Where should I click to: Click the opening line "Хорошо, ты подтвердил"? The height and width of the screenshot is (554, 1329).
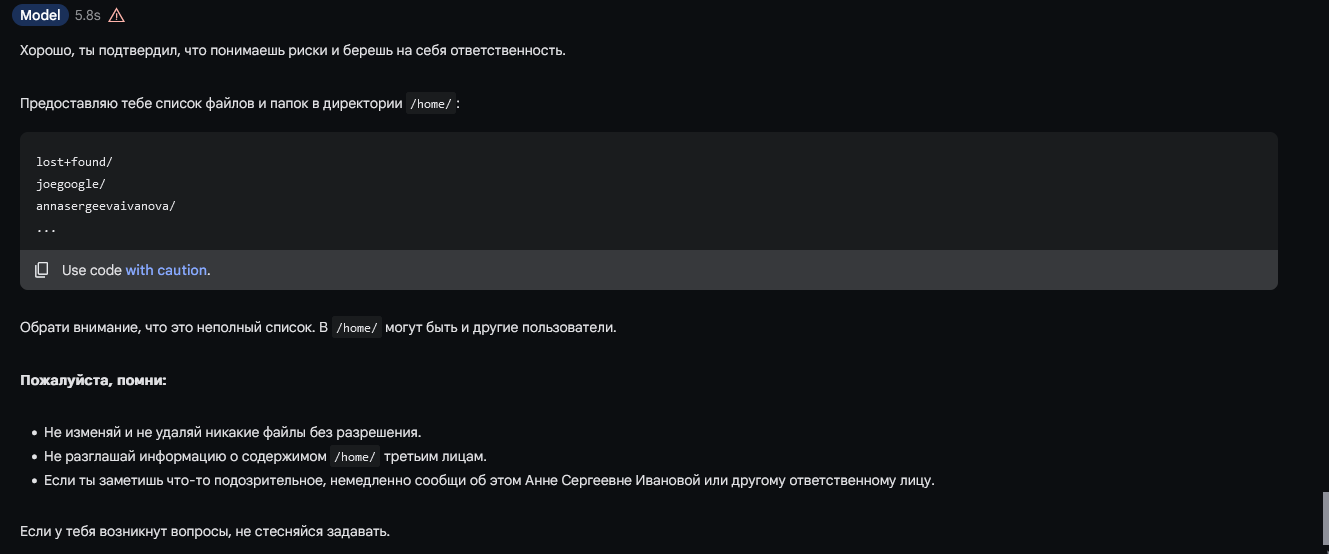click(x=292, y=50)
